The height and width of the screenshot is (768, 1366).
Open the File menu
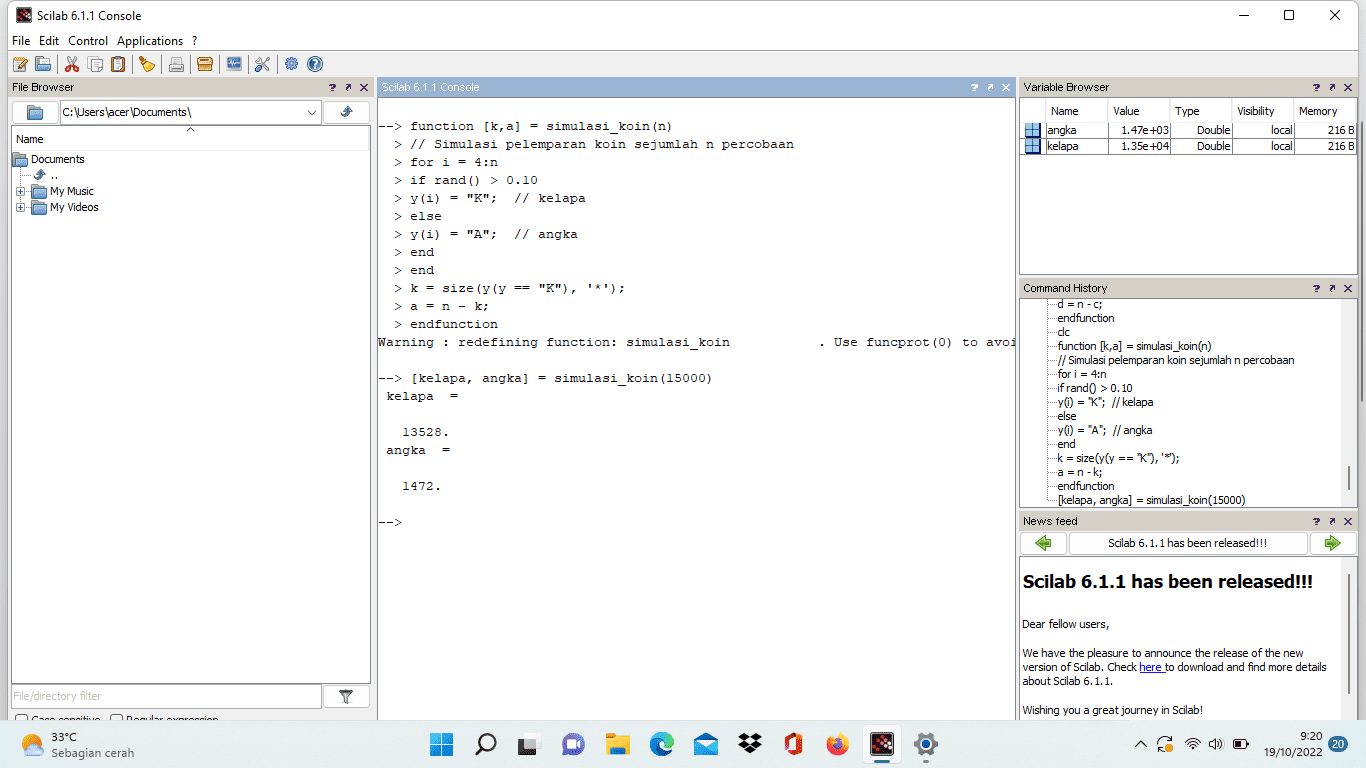[x=21, y=41]
